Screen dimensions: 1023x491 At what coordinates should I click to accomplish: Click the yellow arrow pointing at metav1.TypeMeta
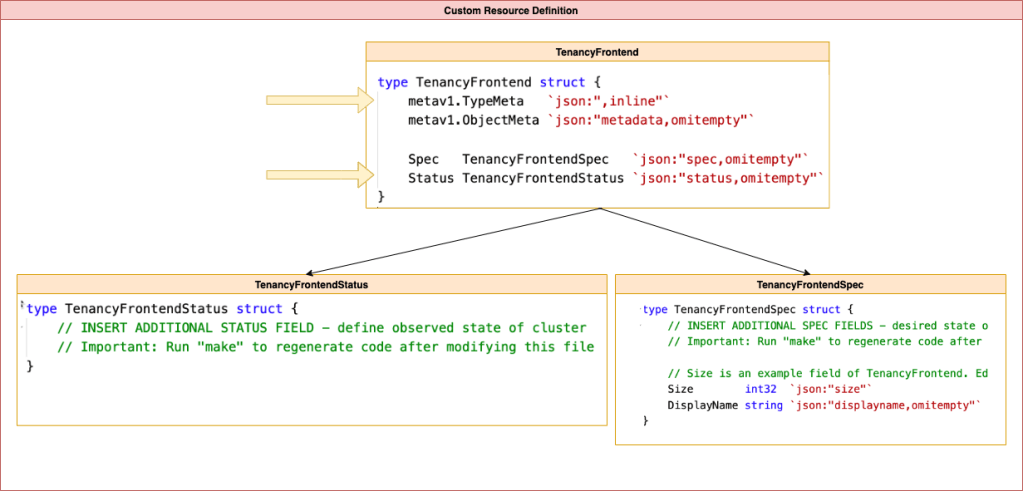[x=320, y=100]
